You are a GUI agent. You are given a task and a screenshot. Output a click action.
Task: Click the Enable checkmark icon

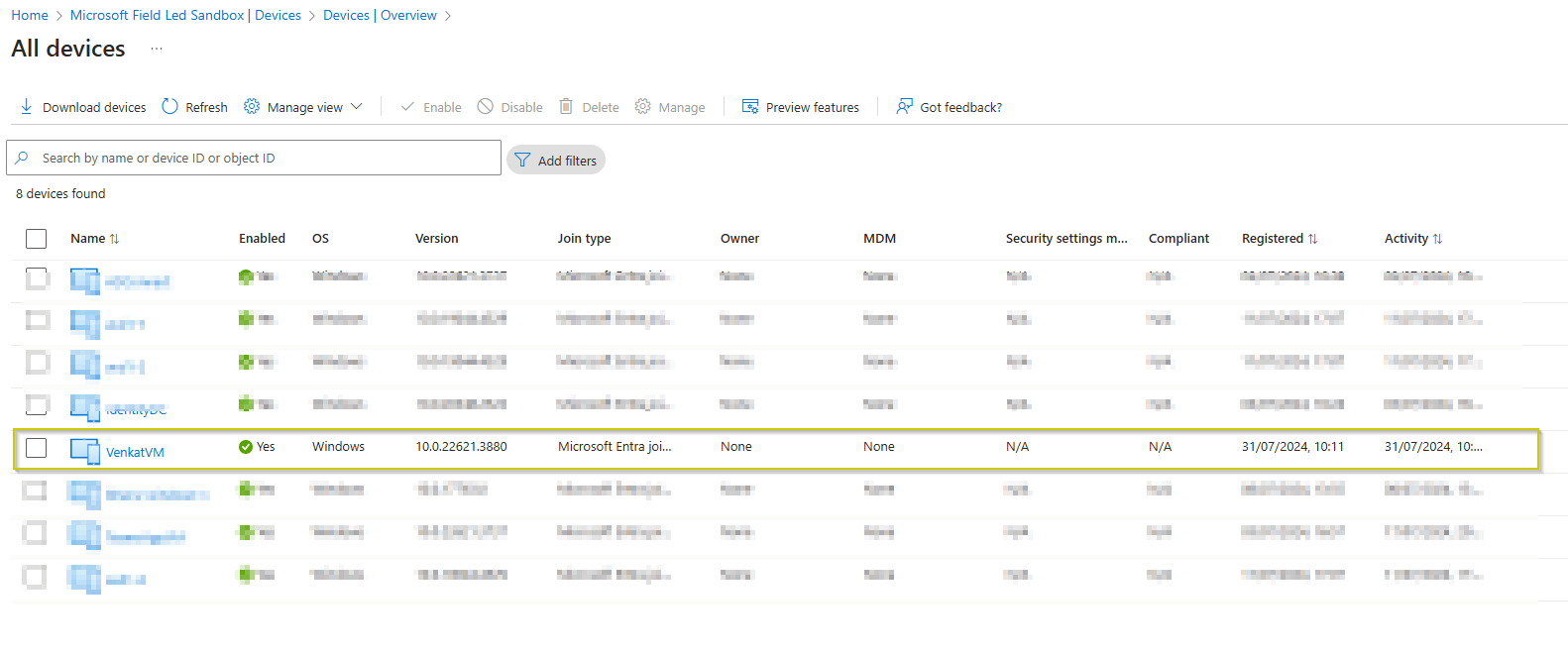tap(407, 106)
